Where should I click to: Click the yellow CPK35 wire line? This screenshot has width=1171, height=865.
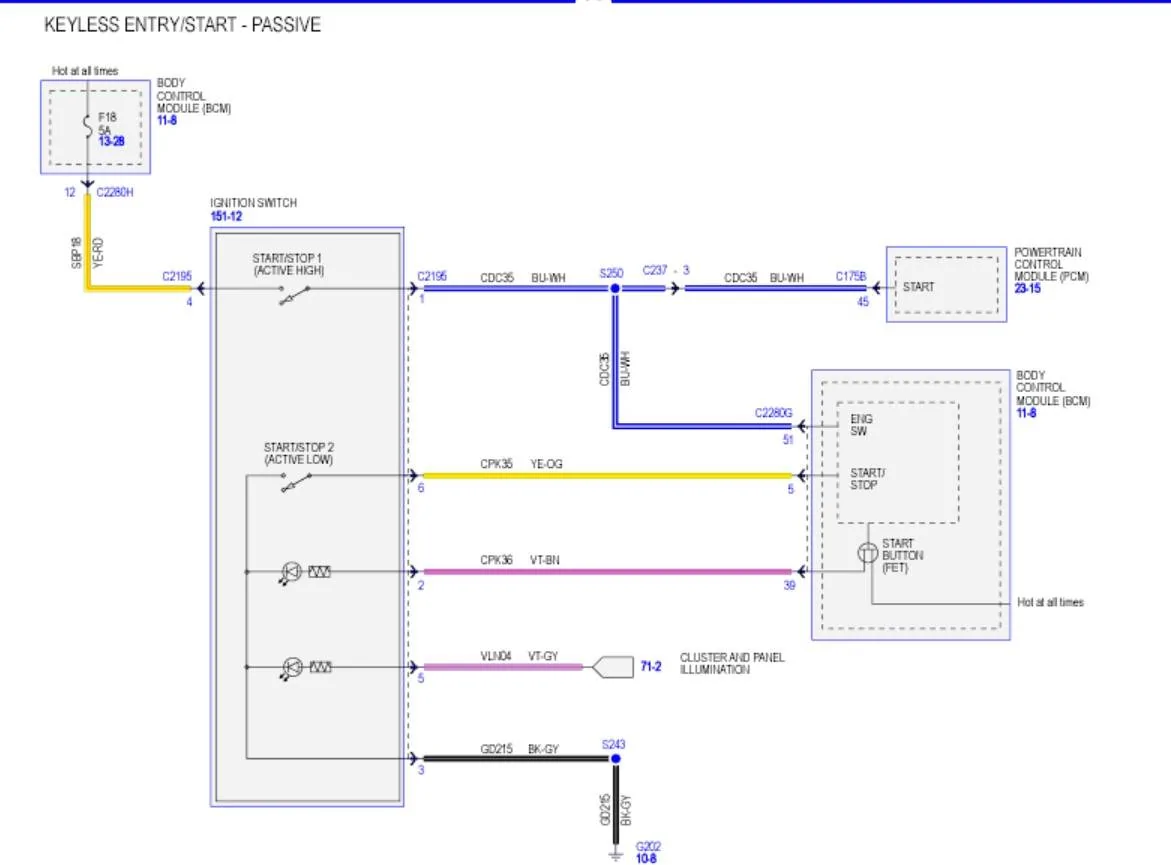[x=607, y=476]
